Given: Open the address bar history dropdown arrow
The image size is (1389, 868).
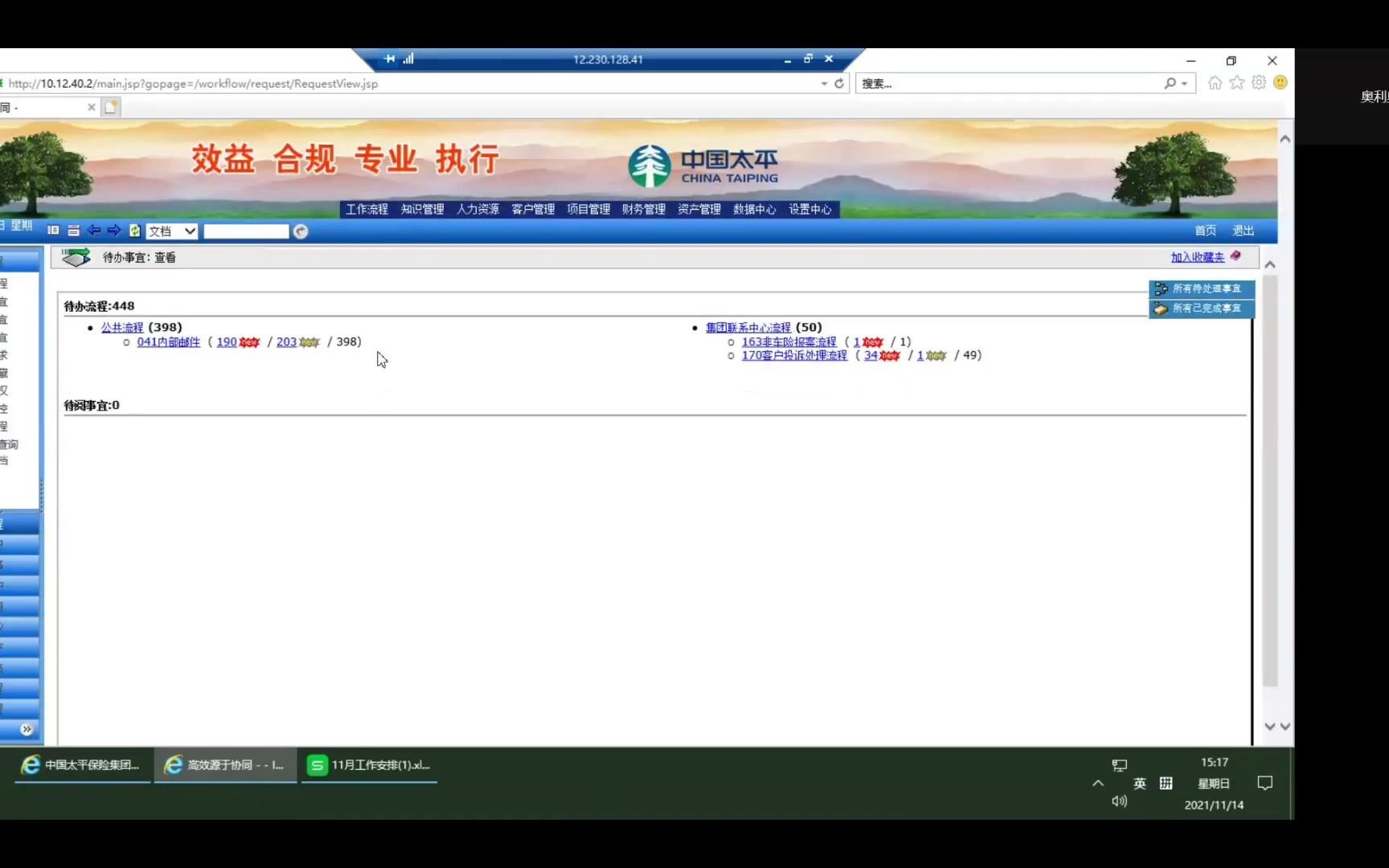Looking at the screenshot, I should (824, 84).
